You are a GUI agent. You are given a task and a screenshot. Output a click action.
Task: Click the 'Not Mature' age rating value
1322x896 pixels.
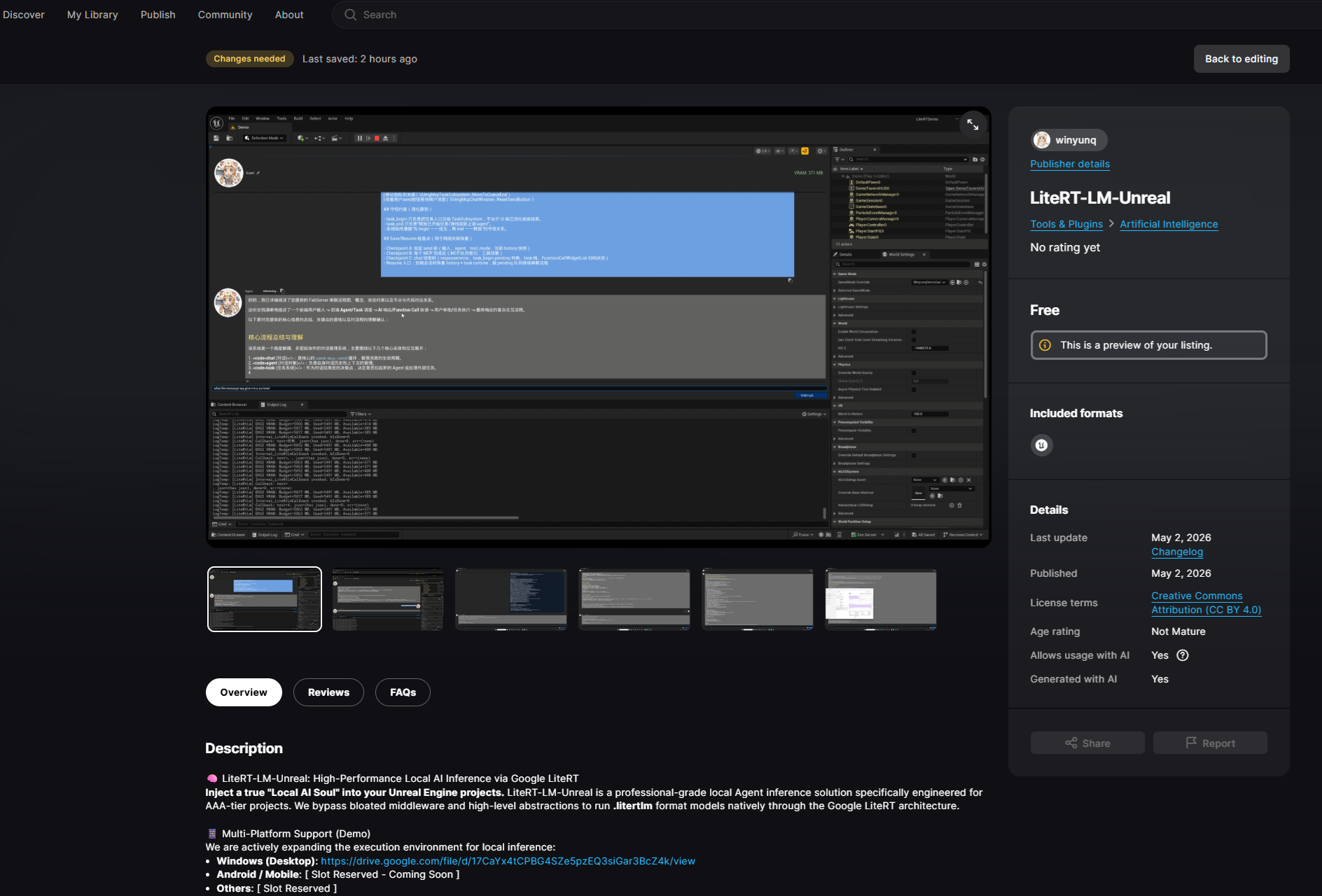1178,631
